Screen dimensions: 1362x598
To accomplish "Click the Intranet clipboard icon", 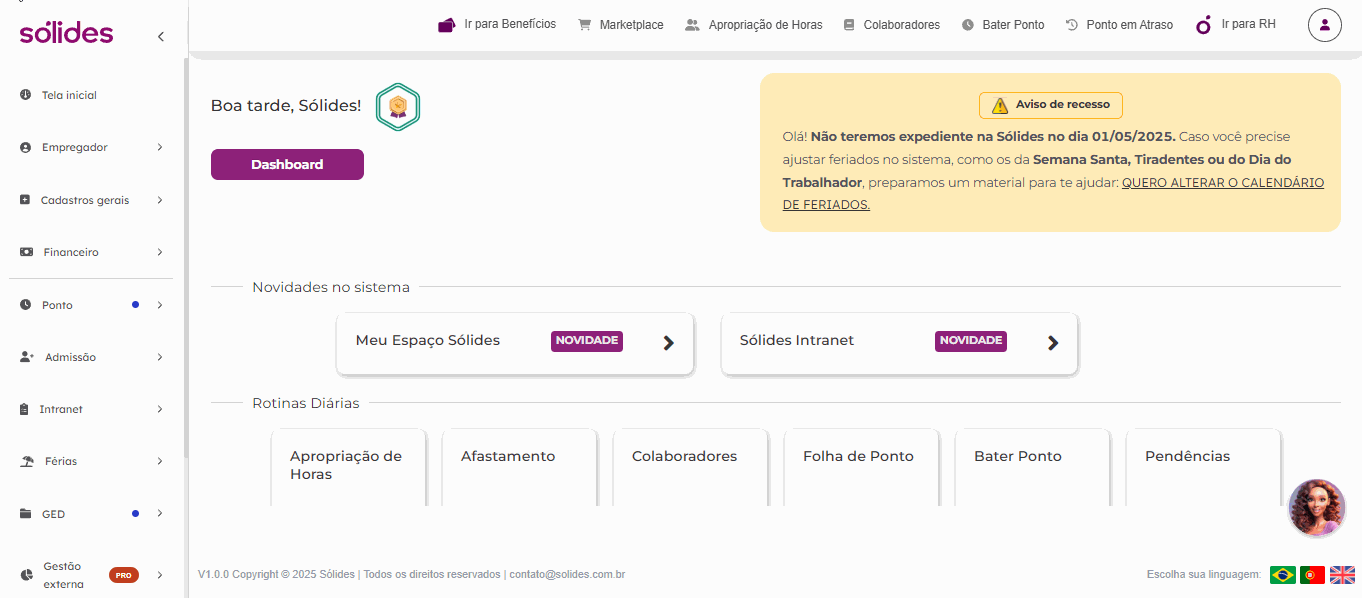I will (26, 409).
